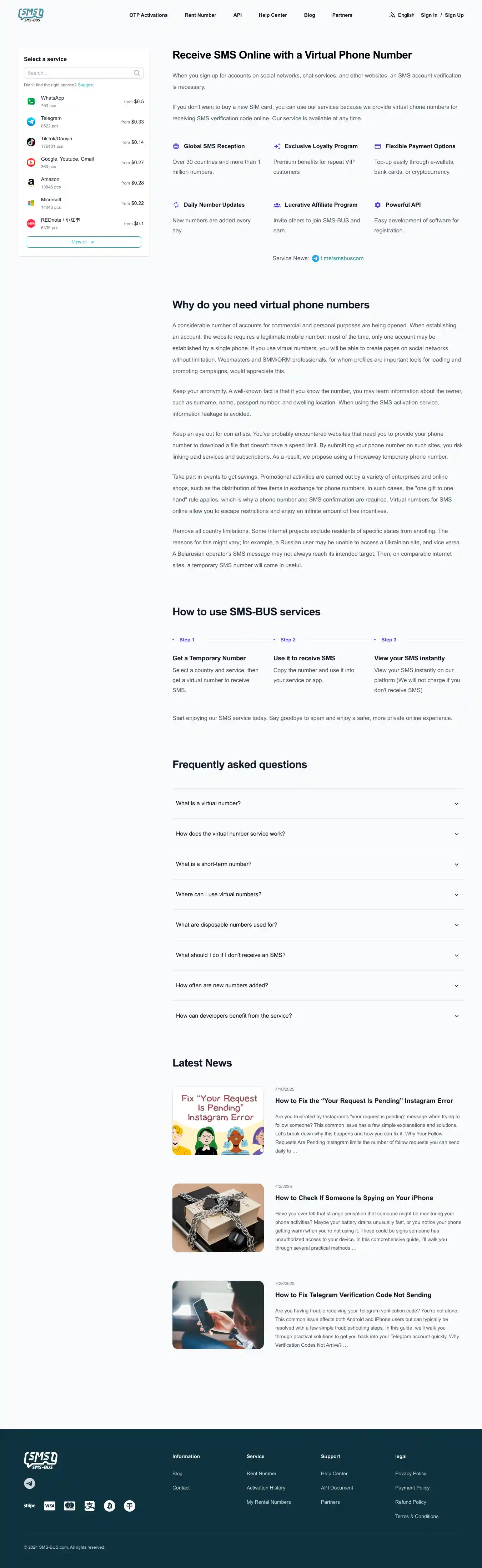Screen dimensions: 482x1568
Task: Open the iPhone spying article thumbnail
Action: 218,1217
